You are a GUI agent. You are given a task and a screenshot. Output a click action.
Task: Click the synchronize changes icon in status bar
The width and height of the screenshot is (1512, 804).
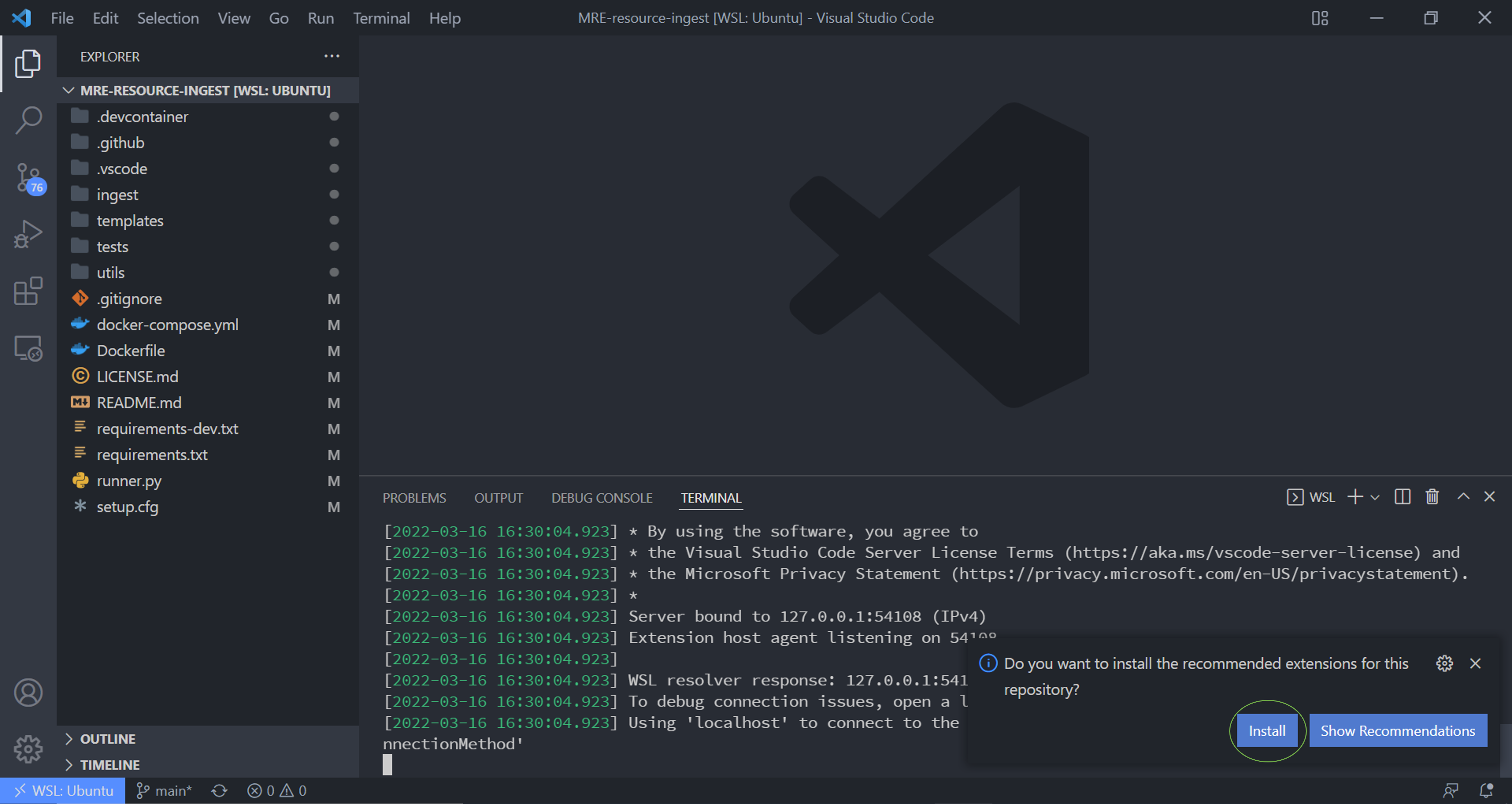click(x=220, y=791)
